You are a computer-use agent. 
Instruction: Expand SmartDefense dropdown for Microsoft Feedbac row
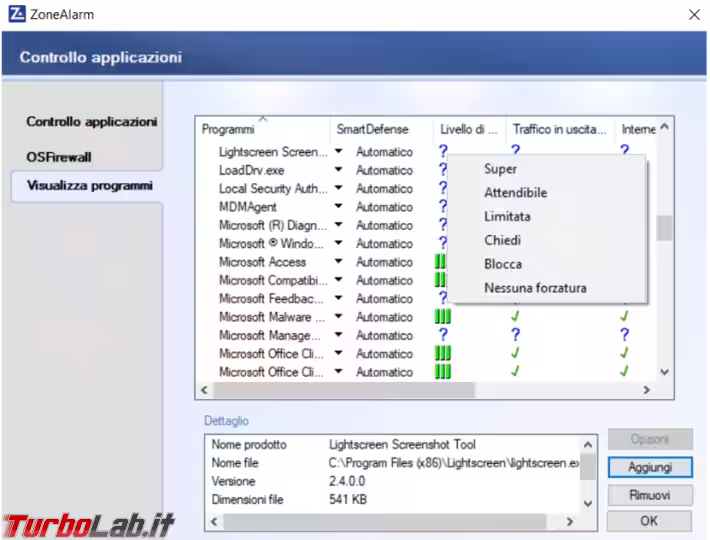click(x=338, y=298)
